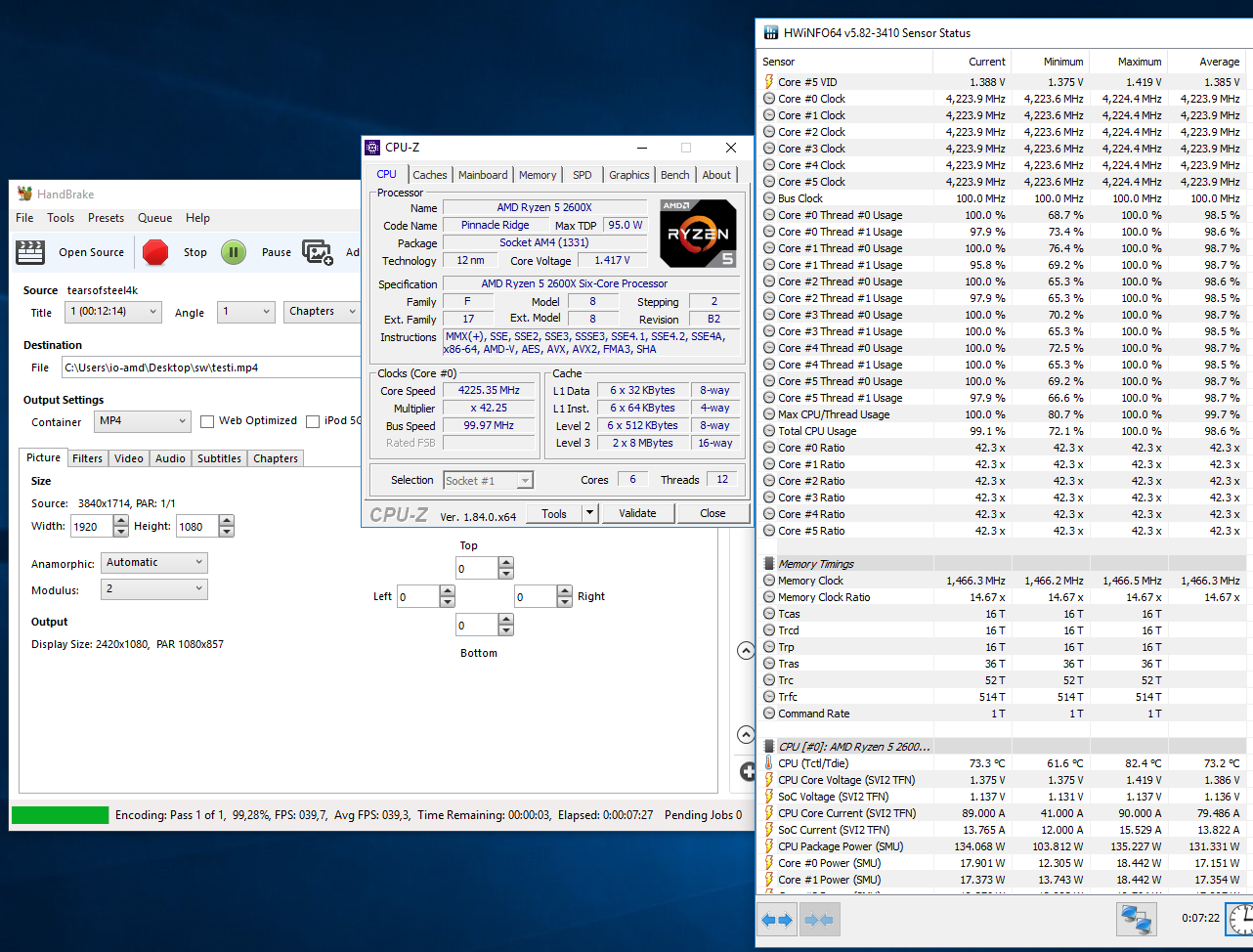
Task: Click HWiNFO collapse columns arrows icon
Action: click(819, 920)
